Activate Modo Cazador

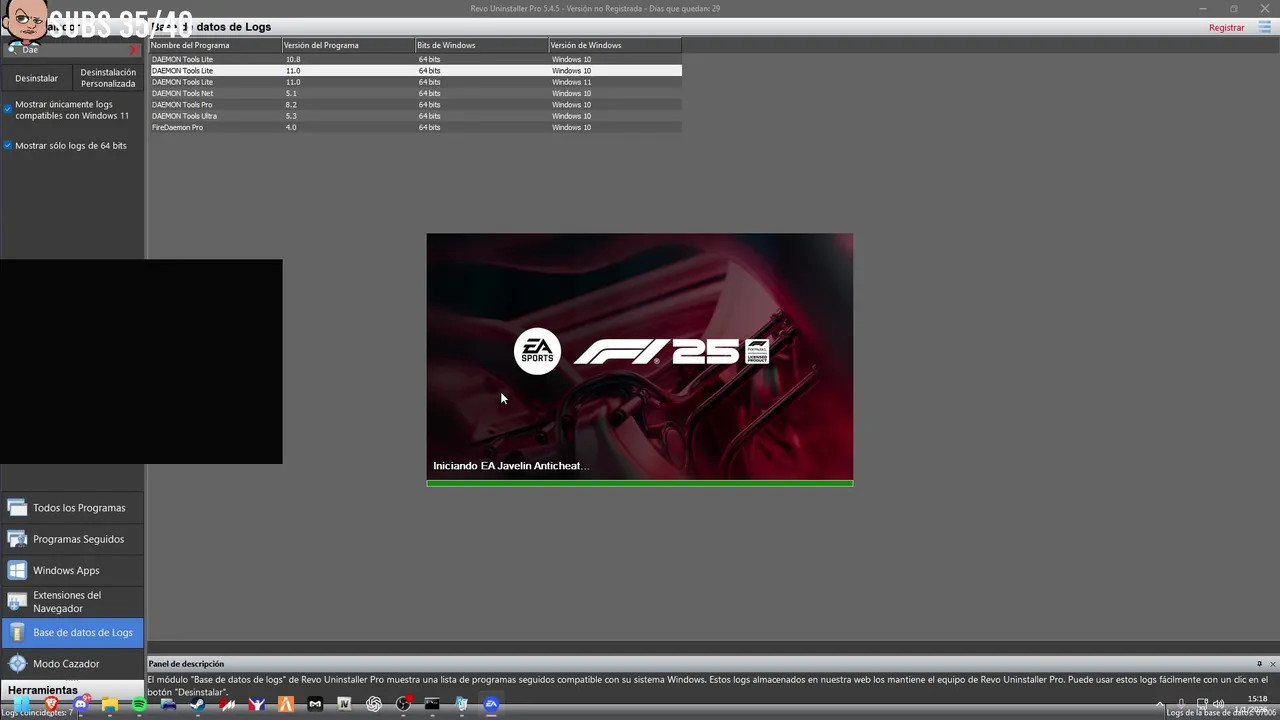[x=72, y=663]
